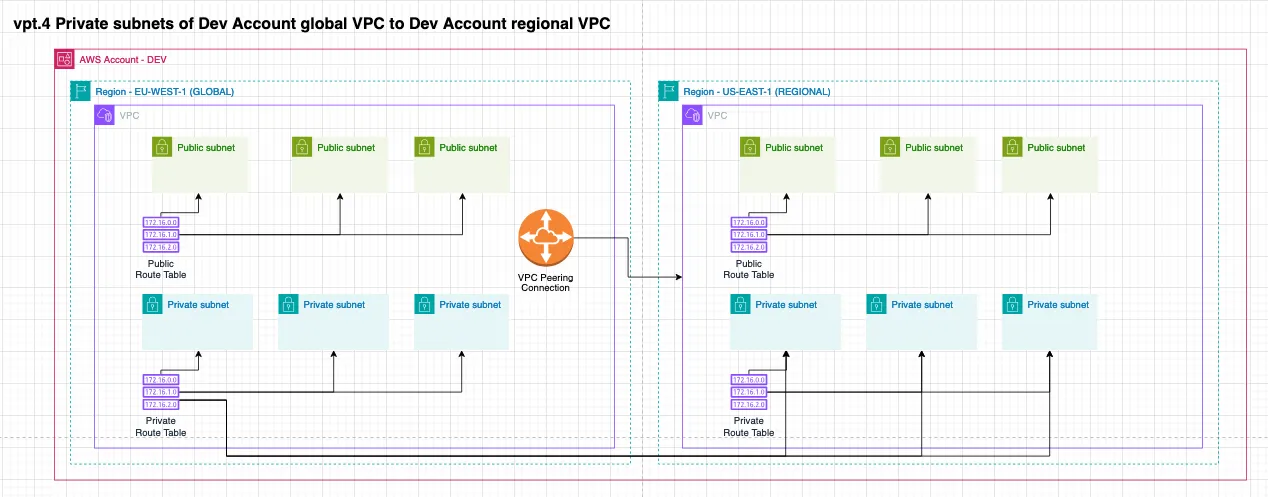This screenshot has height=497, width=1268.
Task: Click leftmost public subnet lock icon in EU-WEST-1
Action: point(162,147)
